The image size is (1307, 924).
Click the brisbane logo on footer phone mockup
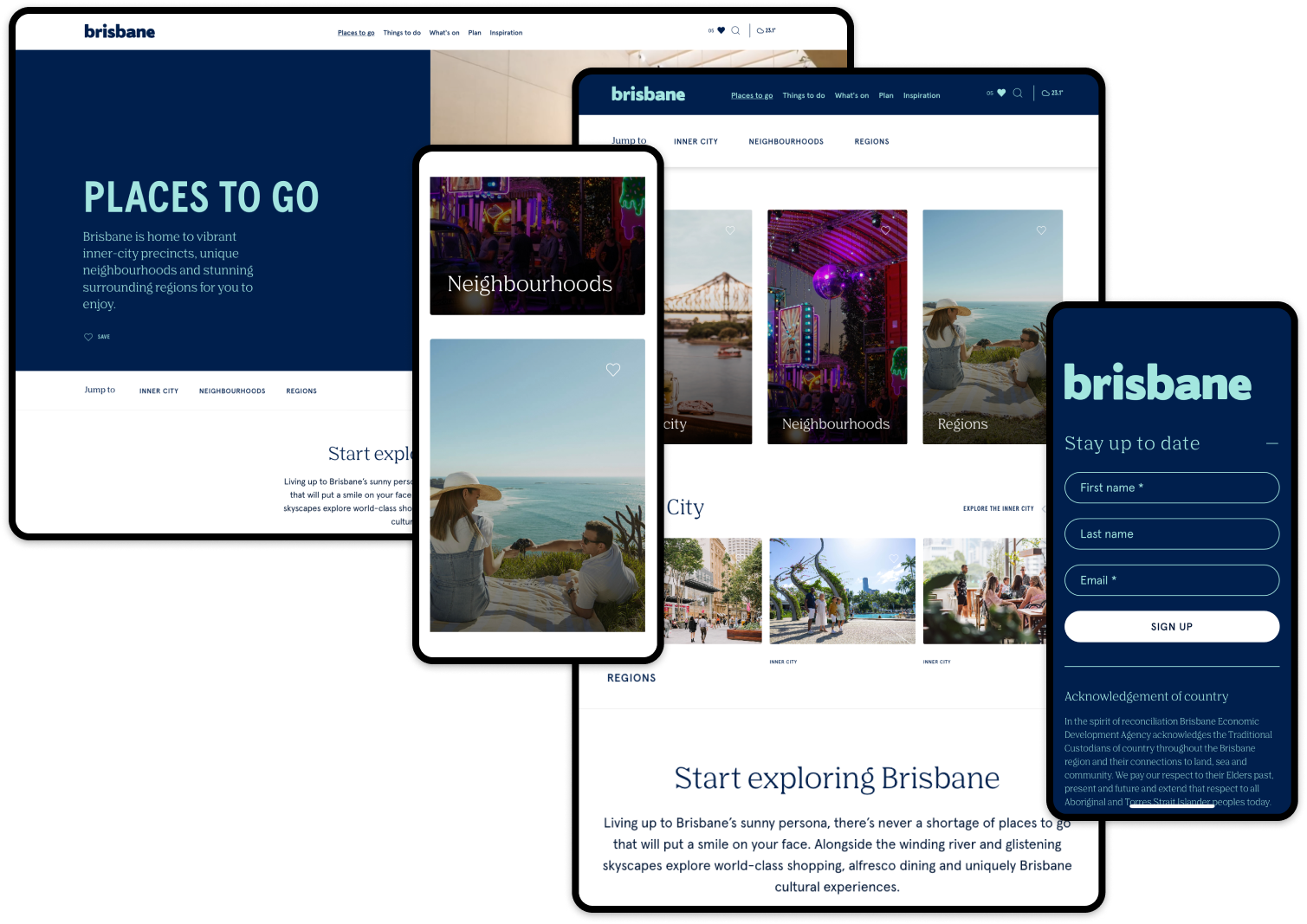(x=1157, y=383)
